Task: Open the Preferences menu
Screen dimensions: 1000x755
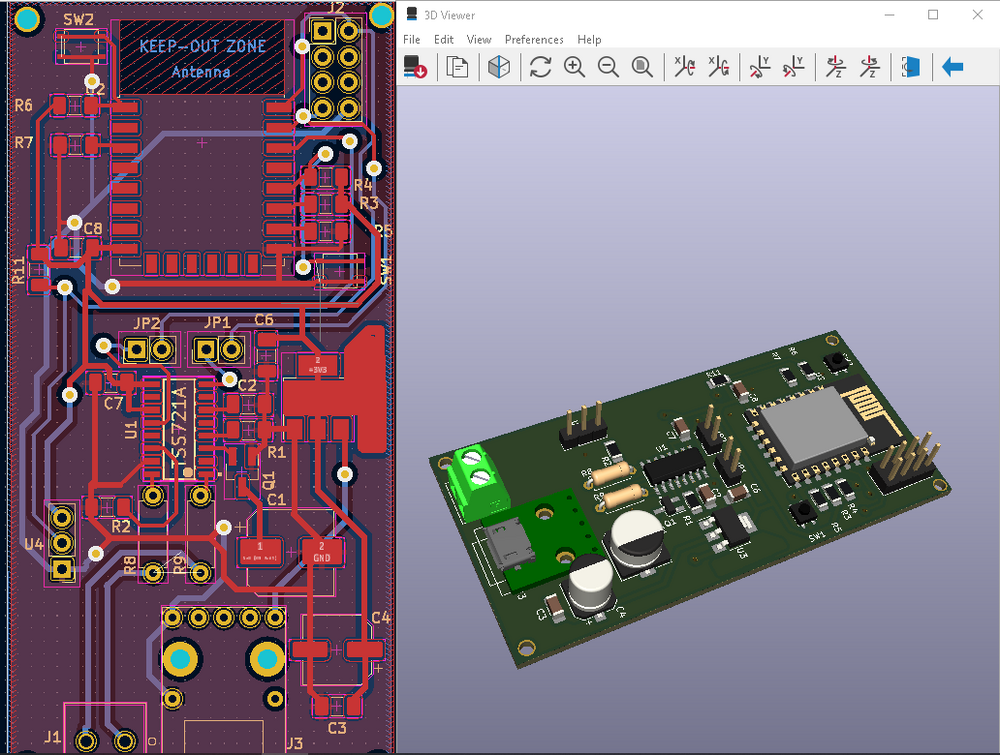Action: 534,40
